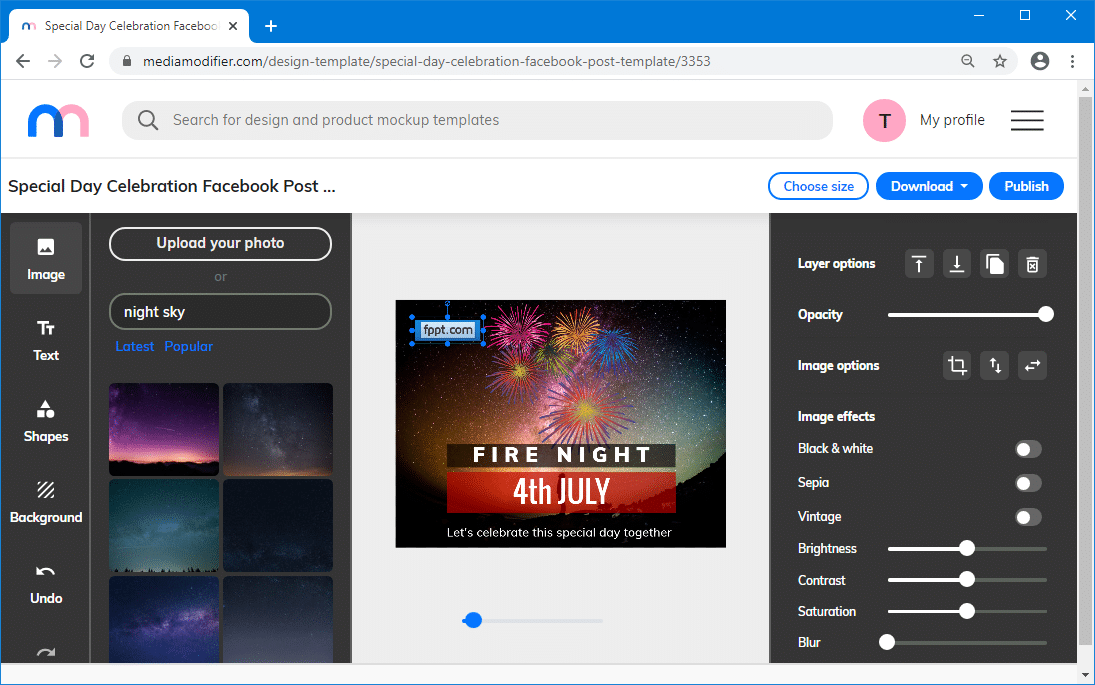Send layer to back icon
The height and width of the screenshot is (685, 1095).
point(957,264)
